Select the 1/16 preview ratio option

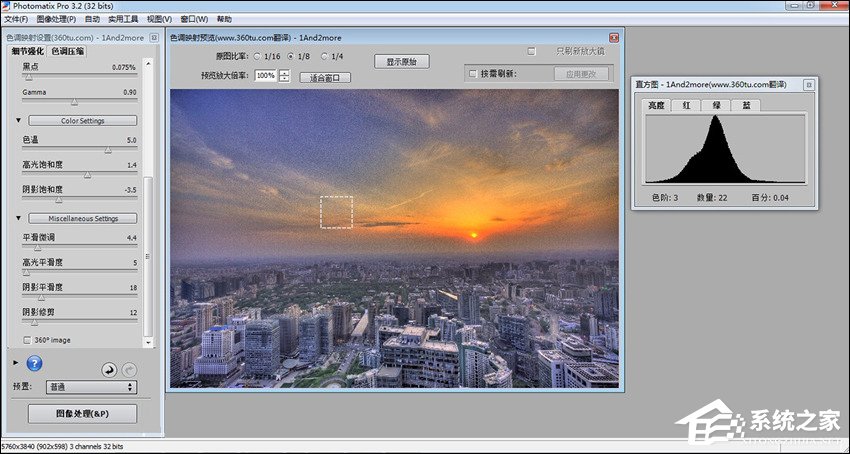pyautogui.click(x=257, y=57)
